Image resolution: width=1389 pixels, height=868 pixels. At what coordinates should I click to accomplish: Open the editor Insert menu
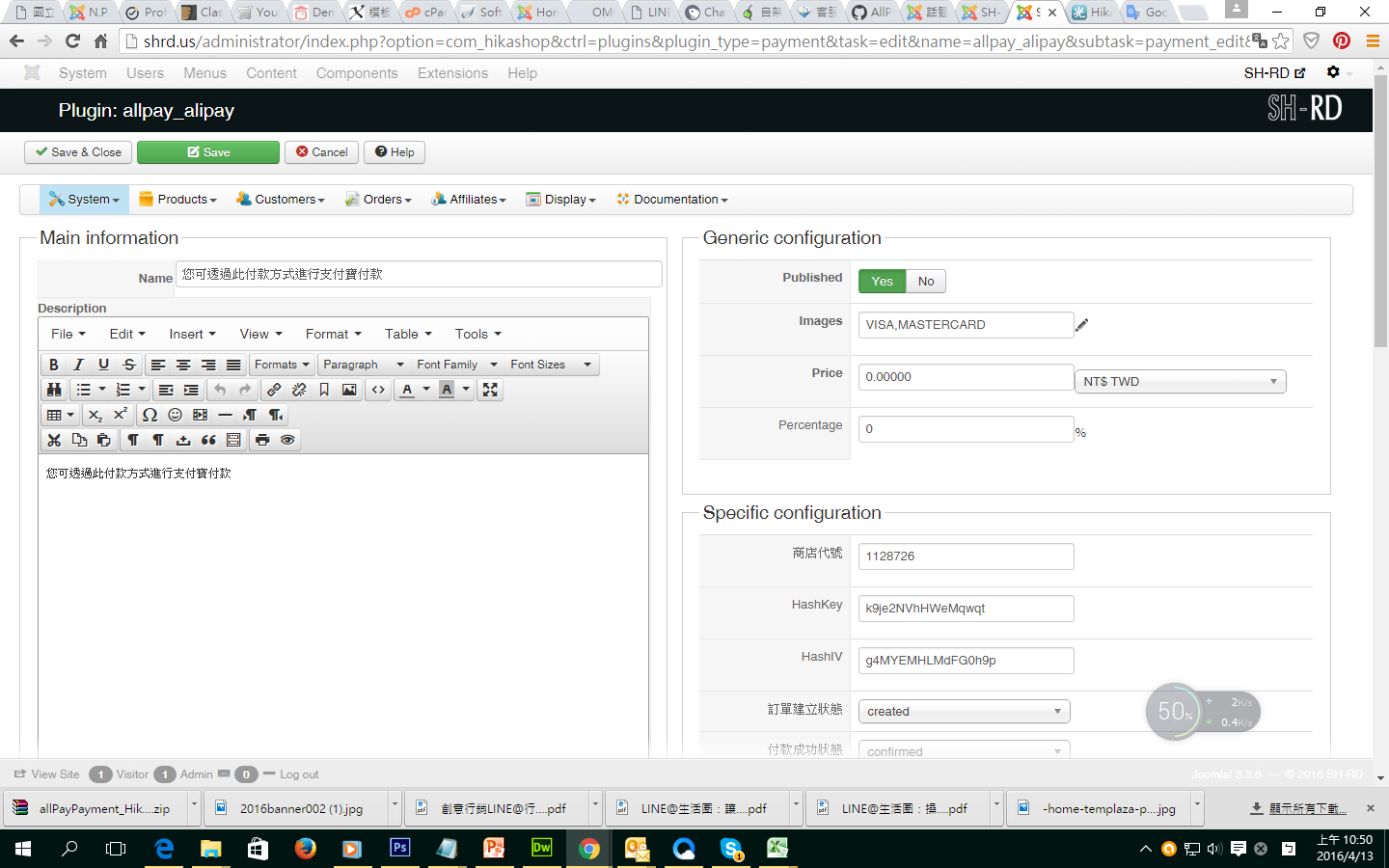click(192, 334)
